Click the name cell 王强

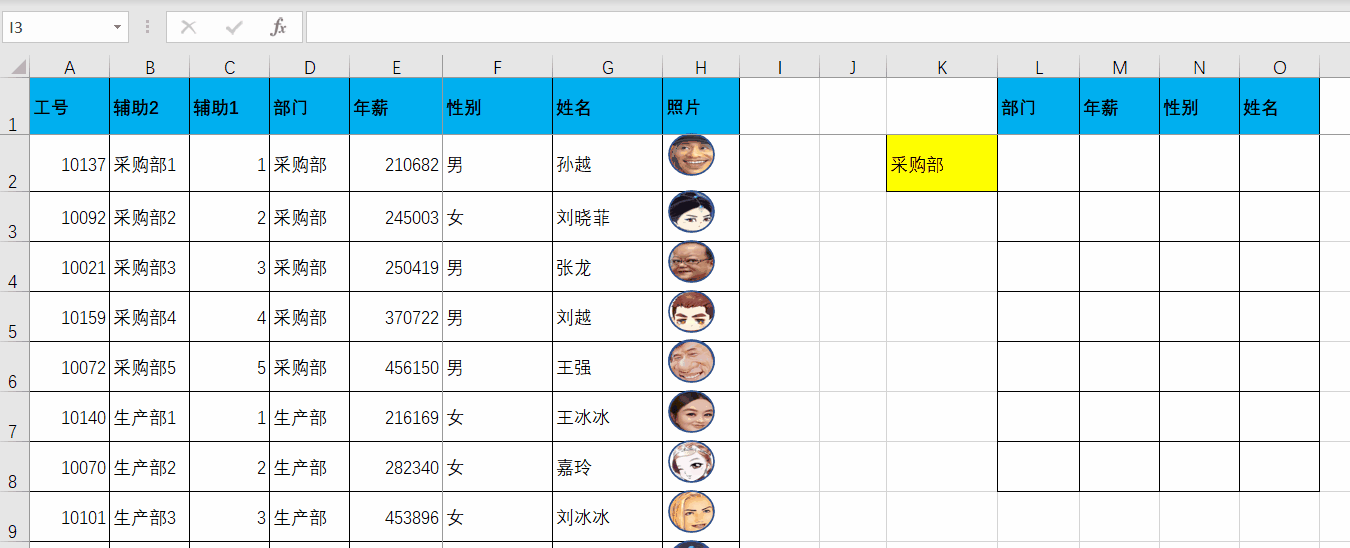(607, 367)
